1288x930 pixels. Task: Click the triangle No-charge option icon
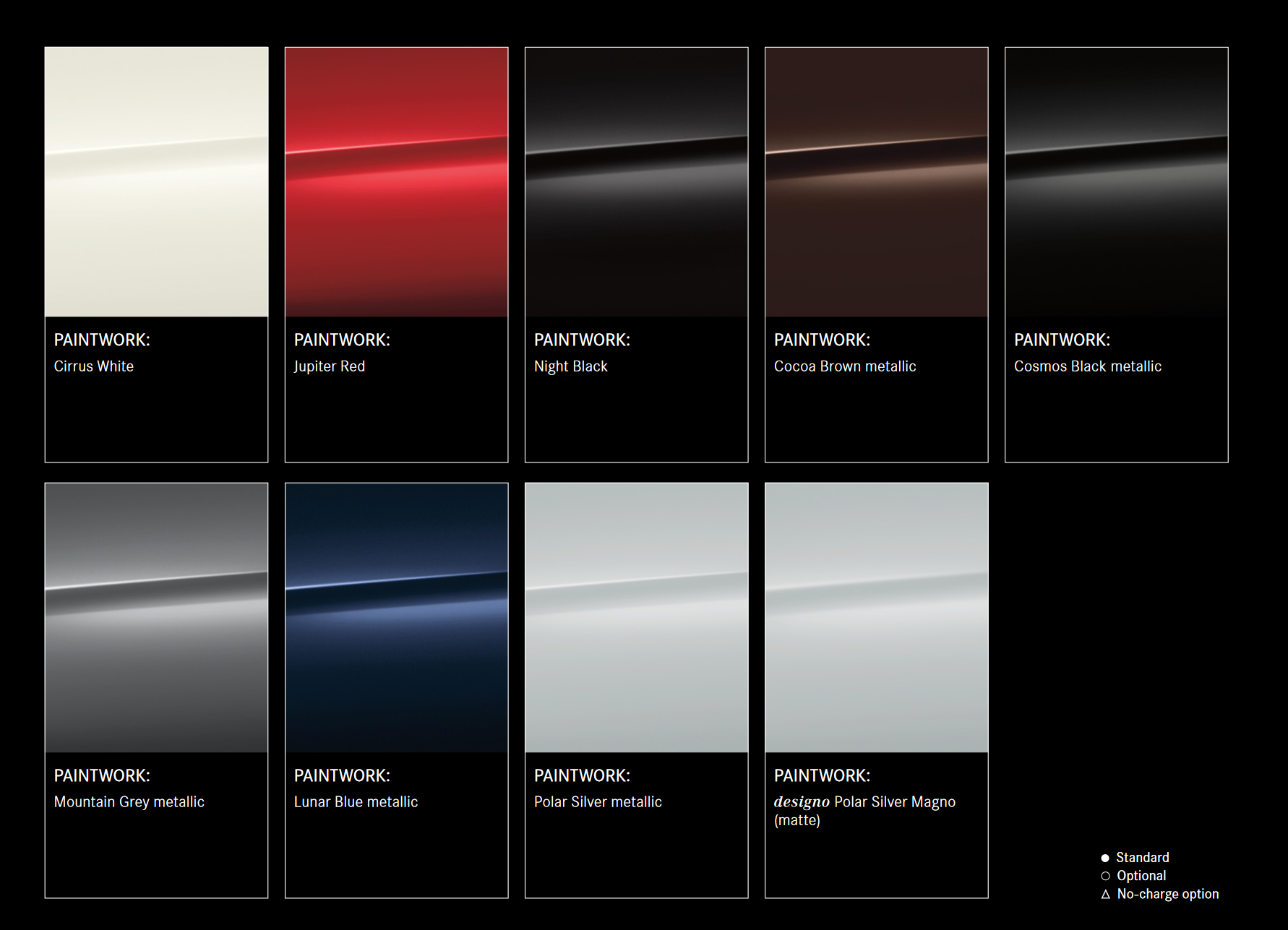tap(1105, 895)
